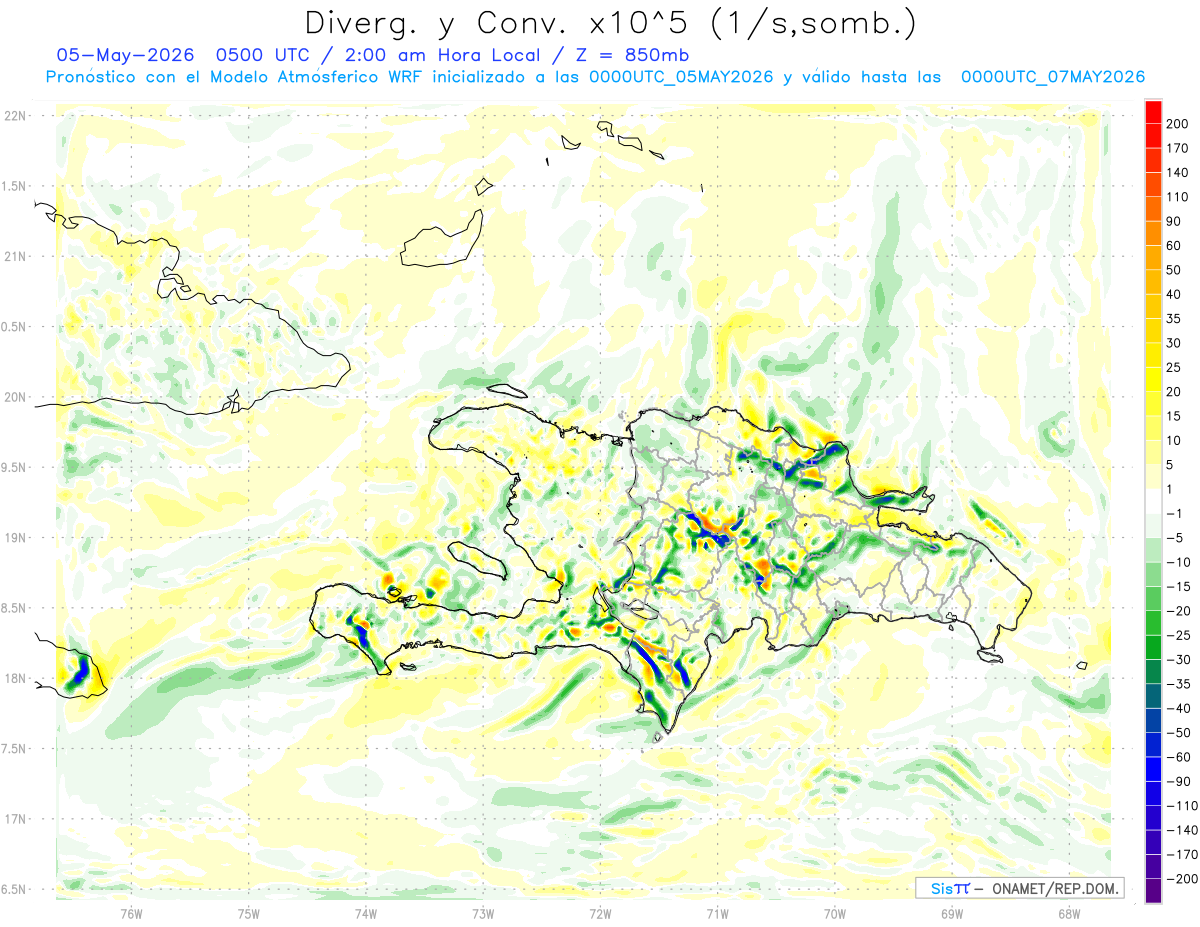Click the 72W longitude axis label
1200x927 pixels.
600,913
